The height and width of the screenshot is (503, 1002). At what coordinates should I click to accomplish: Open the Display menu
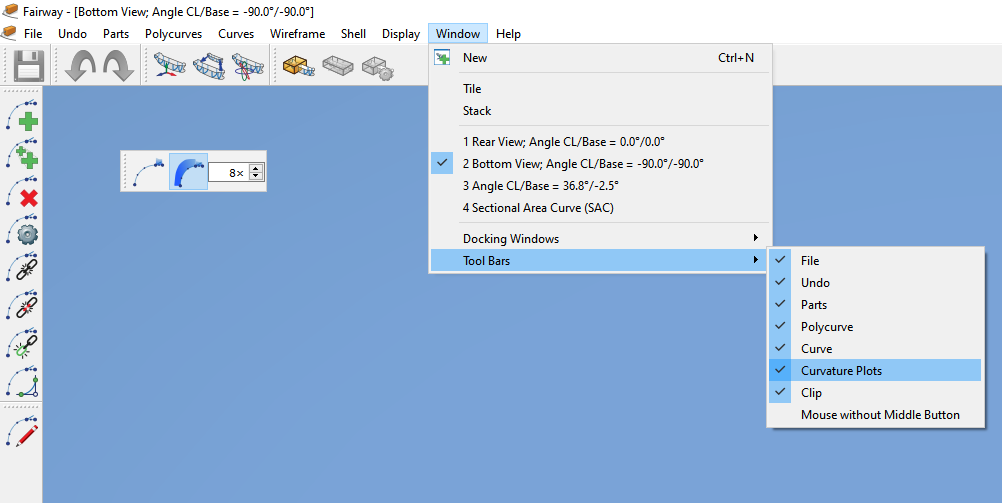pos(401,34)
